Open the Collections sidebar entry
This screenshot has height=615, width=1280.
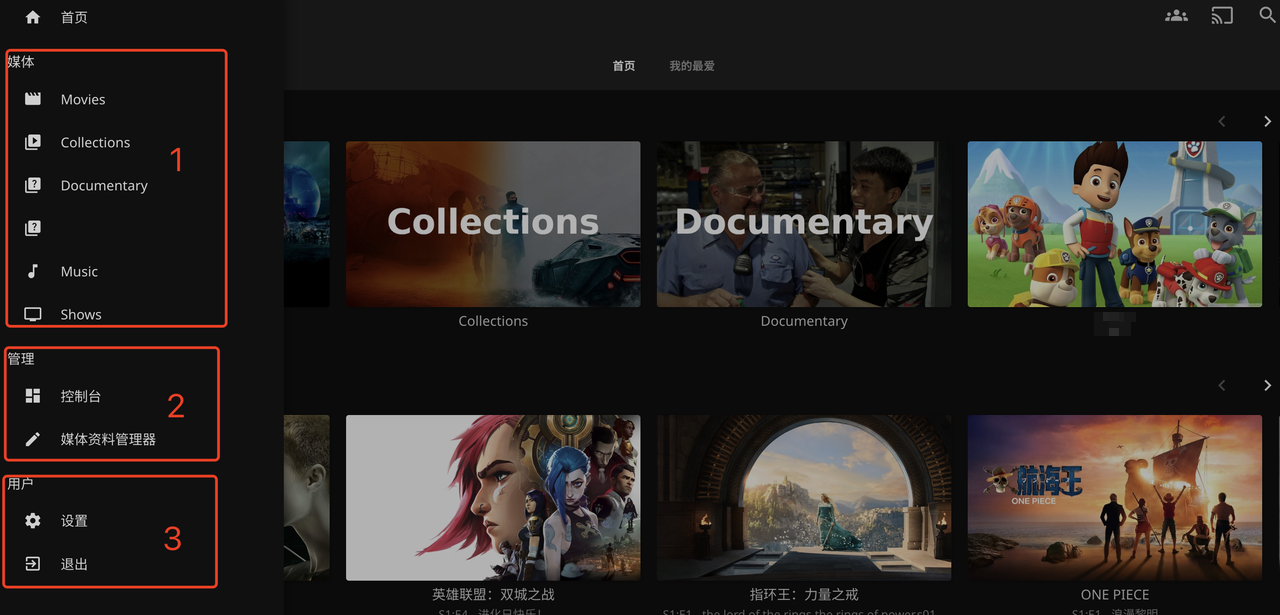tap(95, 142)
